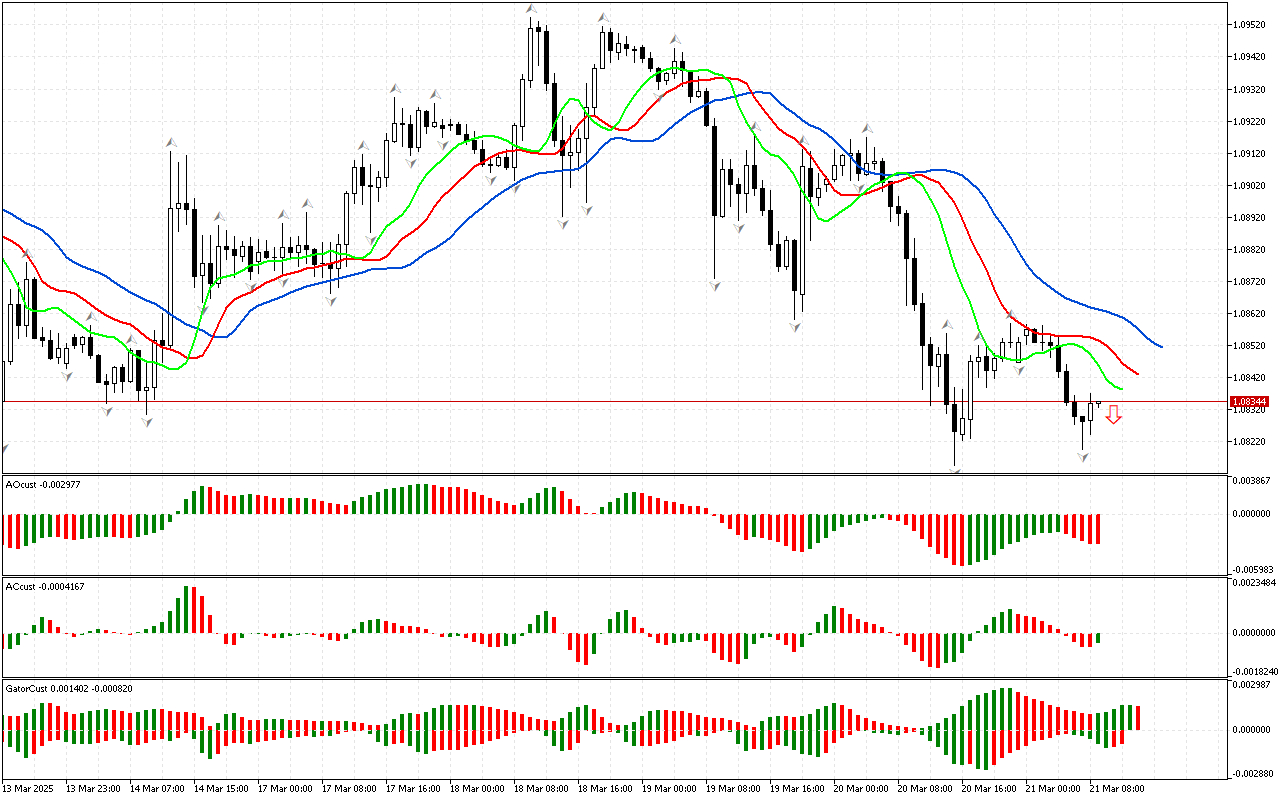This screenshot has height=800, width=1280.
Task: Select the red current price tag 1.08344
Action: 1250,402
